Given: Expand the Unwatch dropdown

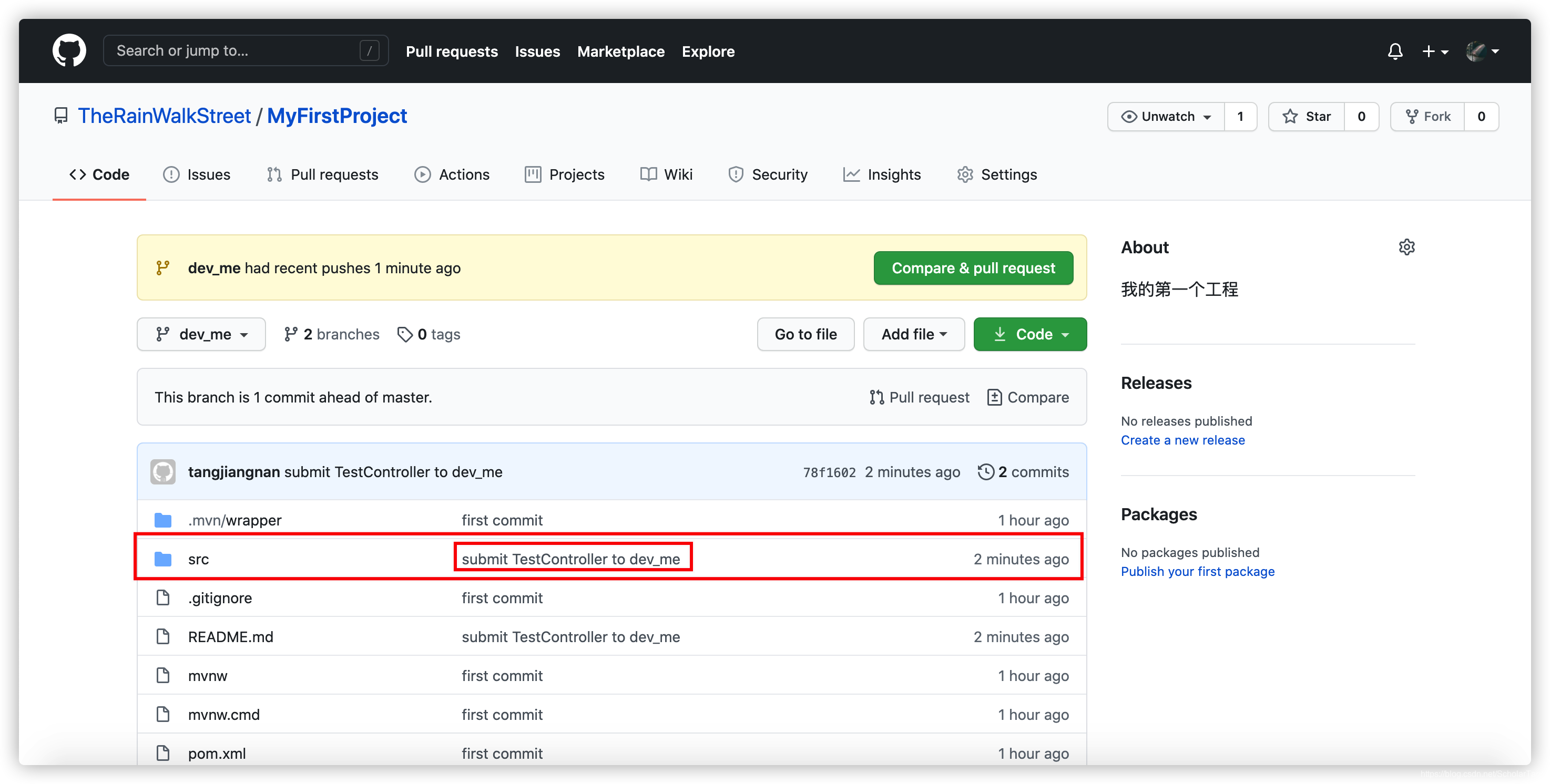Looking at the screenshot, I should [1166, 117].
